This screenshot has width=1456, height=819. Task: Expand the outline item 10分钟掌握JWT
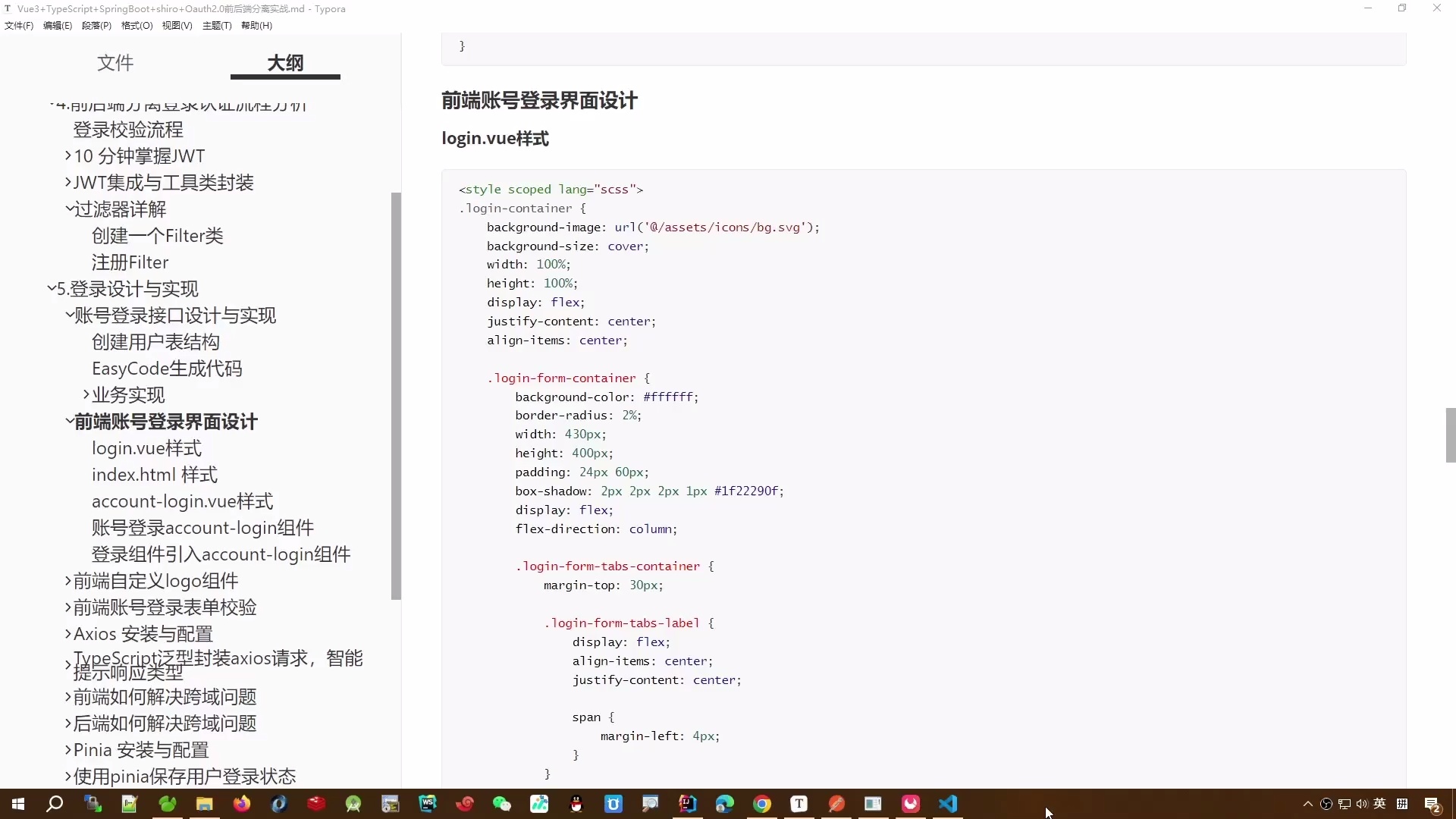[x=68, y=155]
